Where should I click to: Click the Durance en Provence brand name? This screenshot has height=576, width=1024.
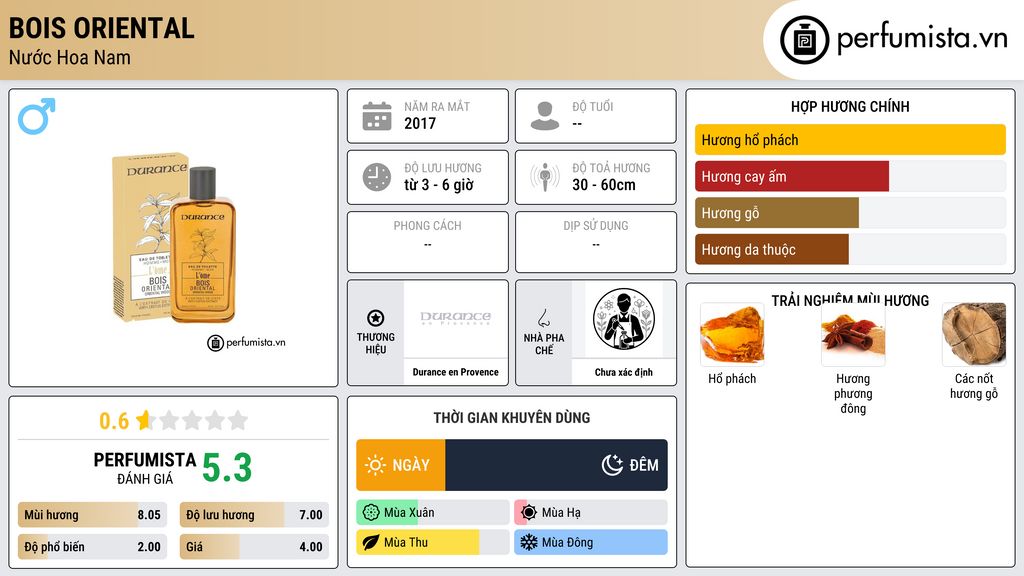tap(455, 372)
